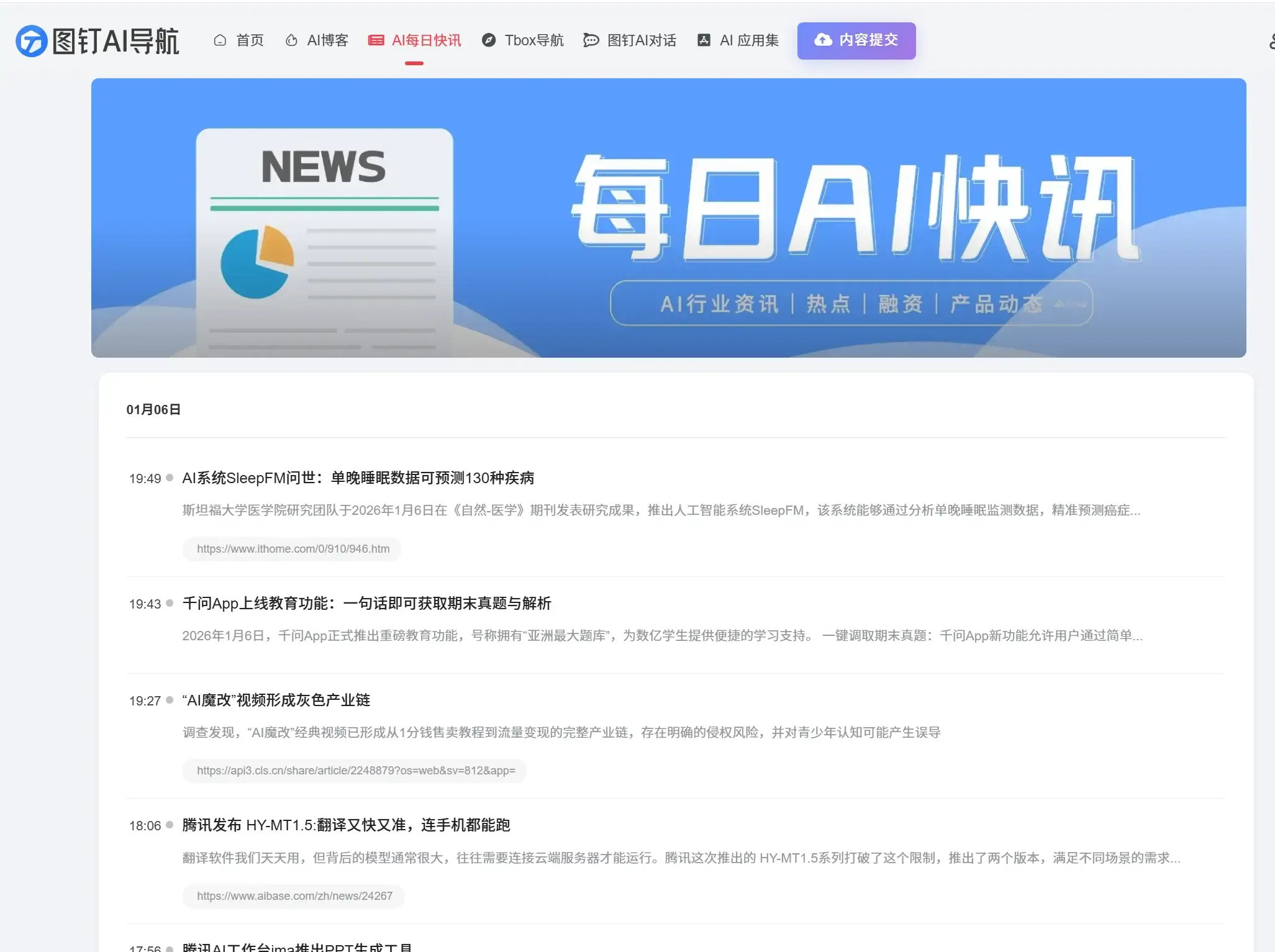Click the app store icon beside AI 应用集

click(704, 40)
